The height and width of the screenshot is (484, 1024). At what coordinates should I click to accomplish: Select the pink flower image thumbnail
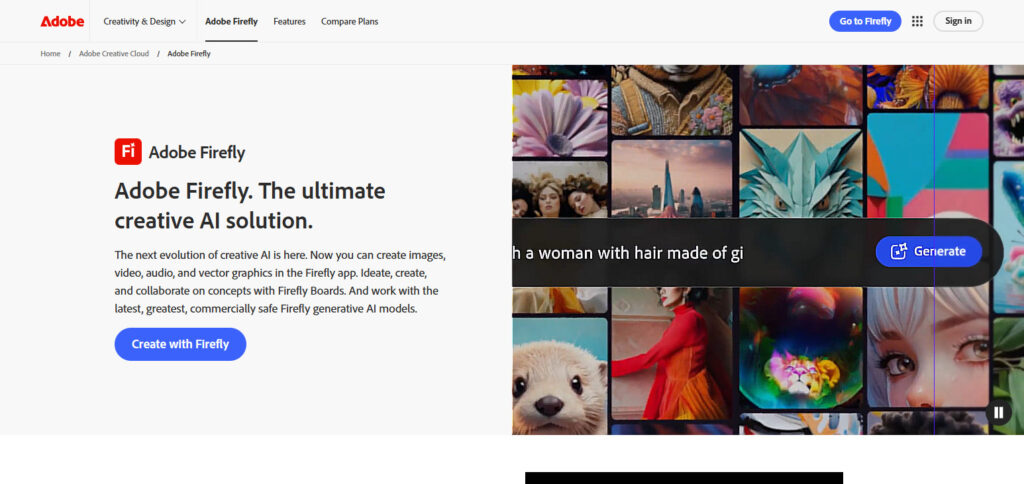click(560, 116)
